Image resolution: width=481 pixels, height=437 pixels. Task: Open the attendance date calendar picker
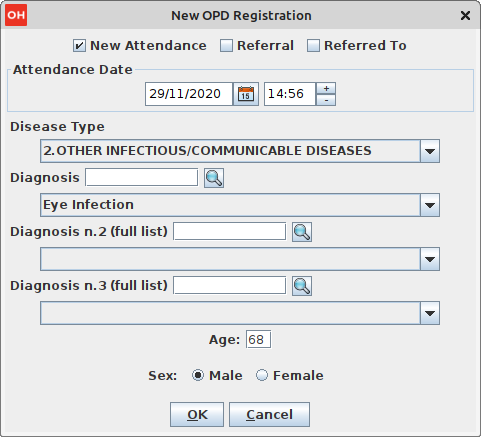click(246, 94)
